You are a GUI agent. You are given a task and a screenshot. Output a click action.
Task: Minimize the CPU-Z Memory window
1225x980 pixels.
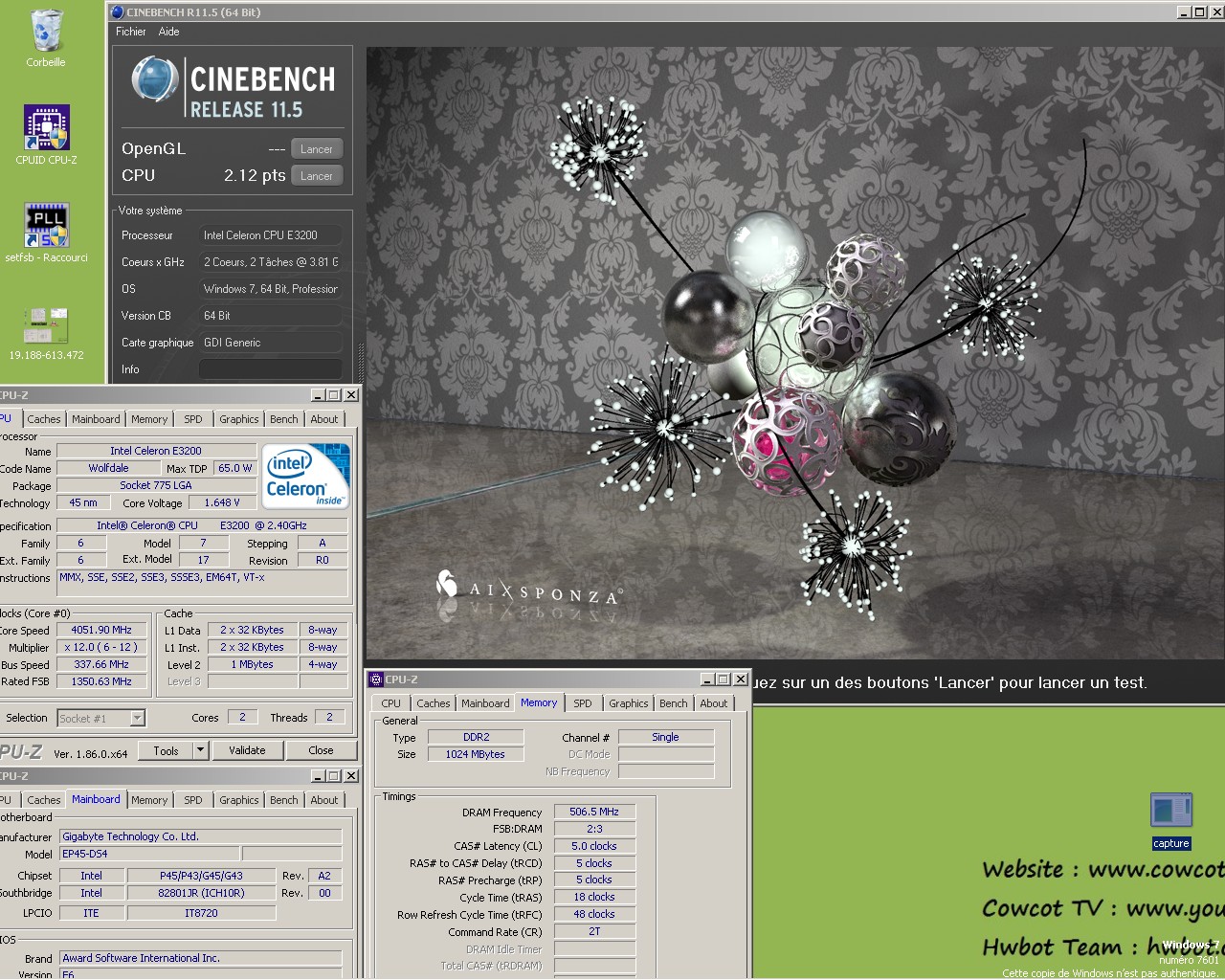tap(707, 679)
